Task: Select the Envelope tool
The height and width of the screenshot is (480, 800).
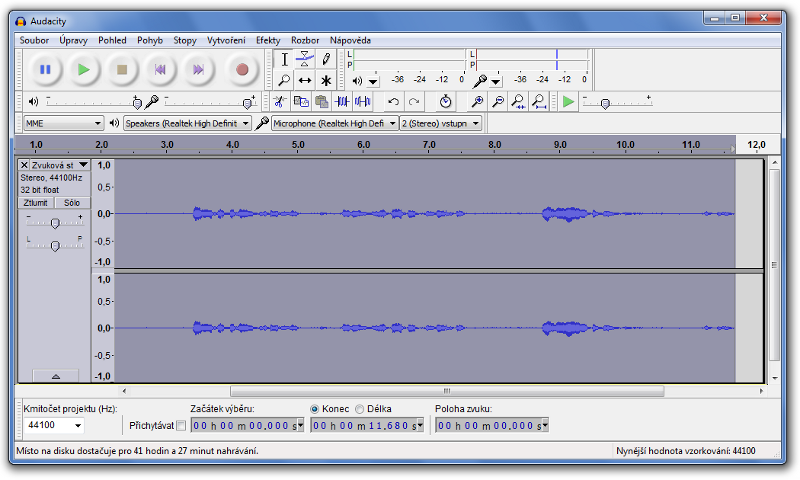Action: [305, 59]
